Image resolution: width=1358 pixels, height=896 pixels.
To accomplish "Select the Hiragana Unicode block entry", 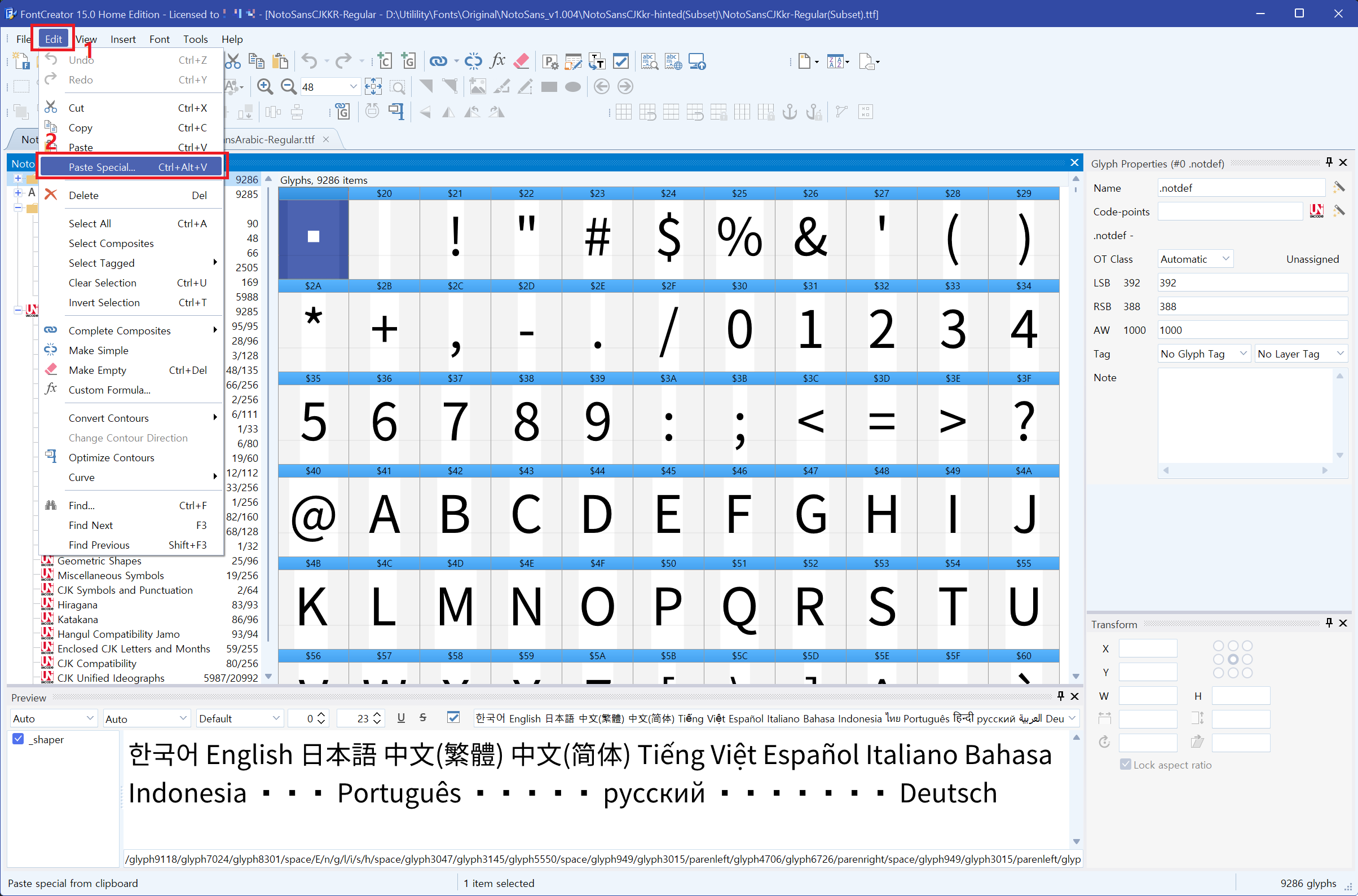I will click(x=78, y=604).
